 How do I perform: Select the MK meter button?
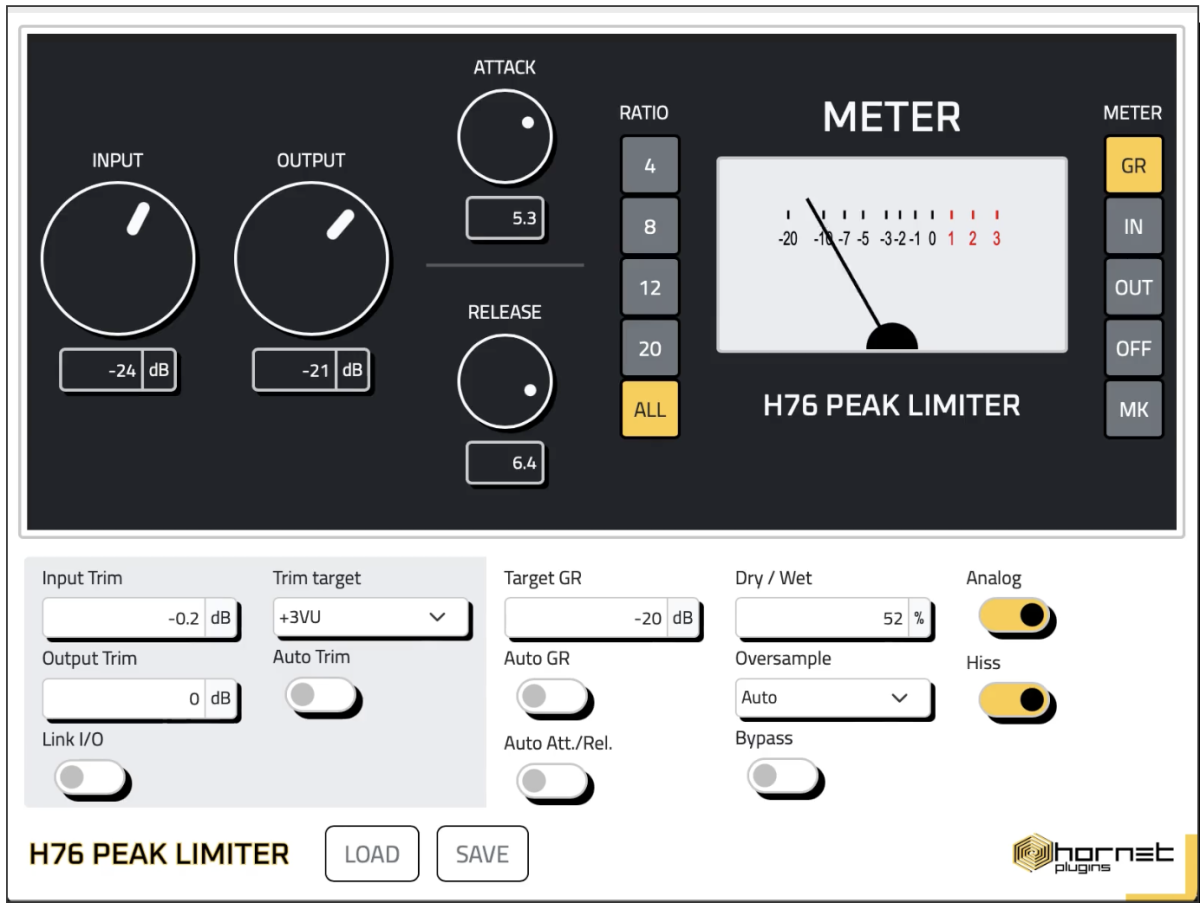pos(1133,410)
